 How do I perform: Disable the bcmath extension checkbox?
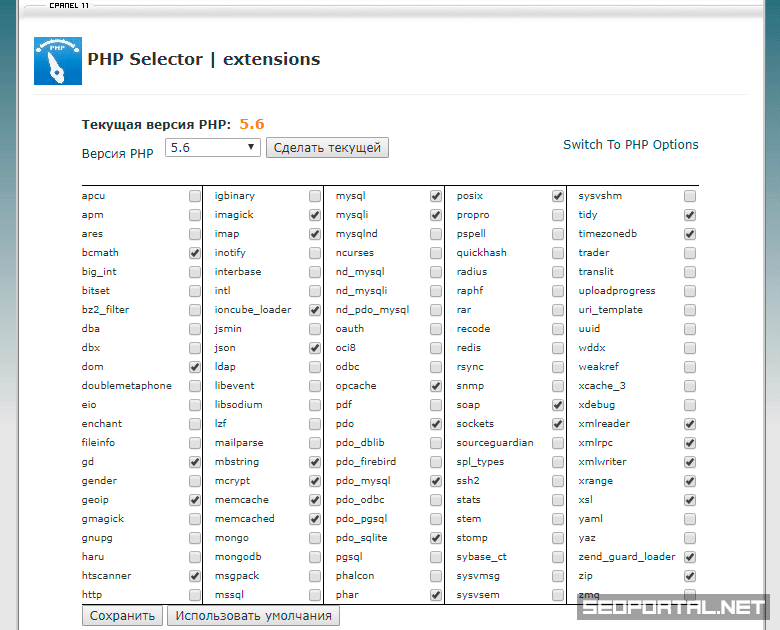pos(194,254)
